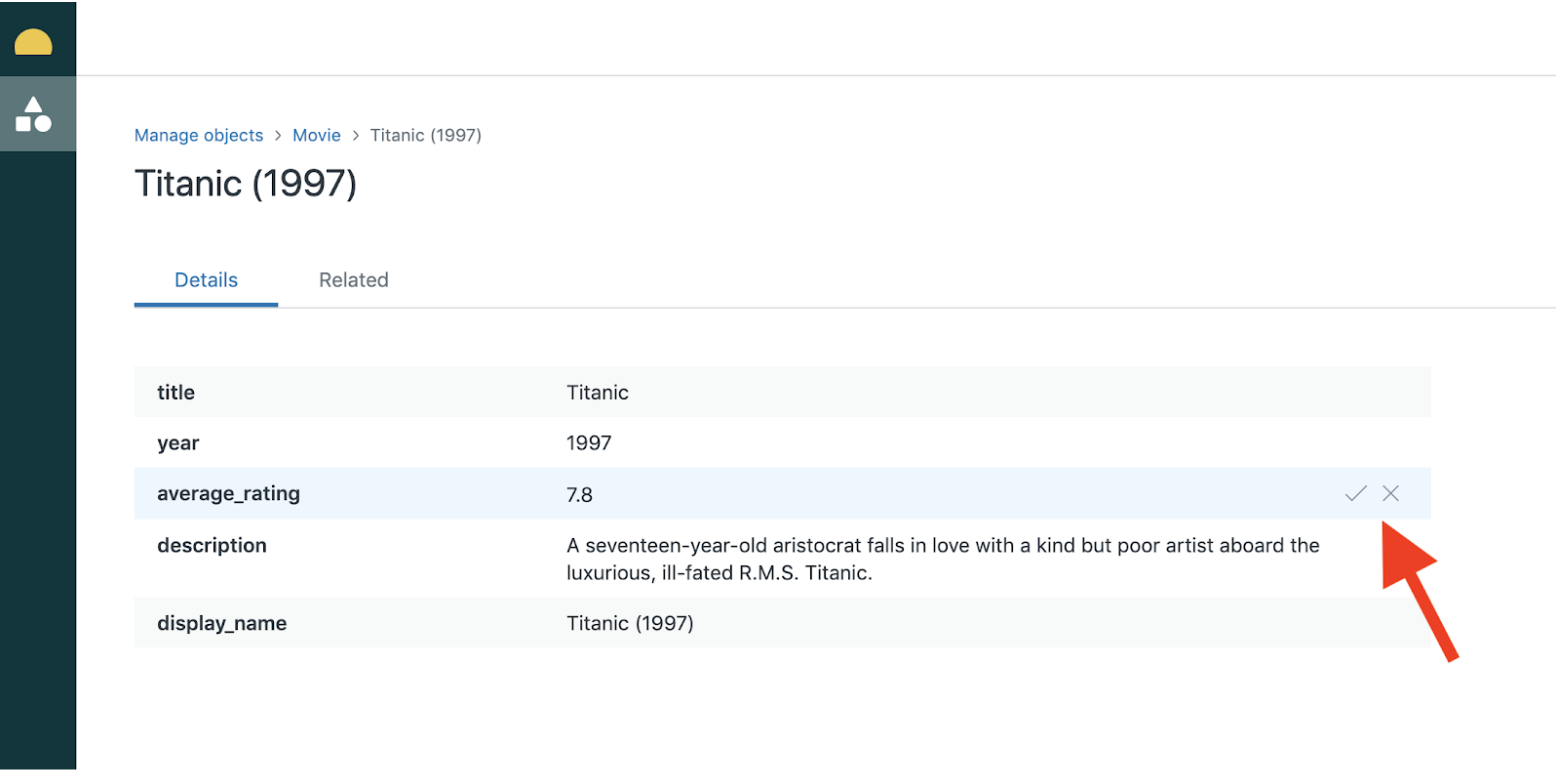Click the average_rating field label
Screen dimensions: 1556x770
pyautogui.click(x=228, y=493)
